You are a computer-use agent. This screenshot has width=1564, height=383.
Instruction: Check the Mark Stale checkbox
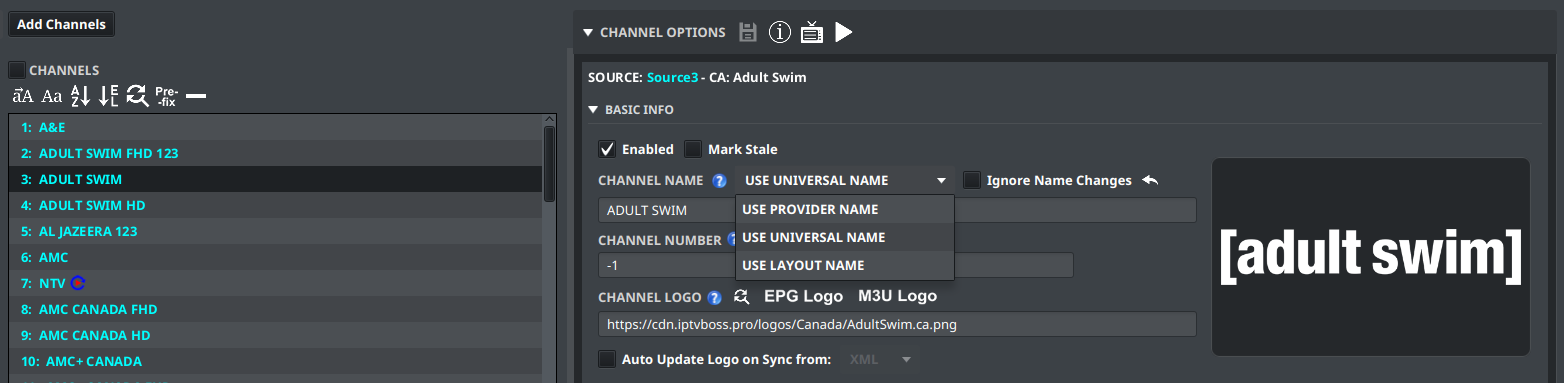tap(693, 149)
